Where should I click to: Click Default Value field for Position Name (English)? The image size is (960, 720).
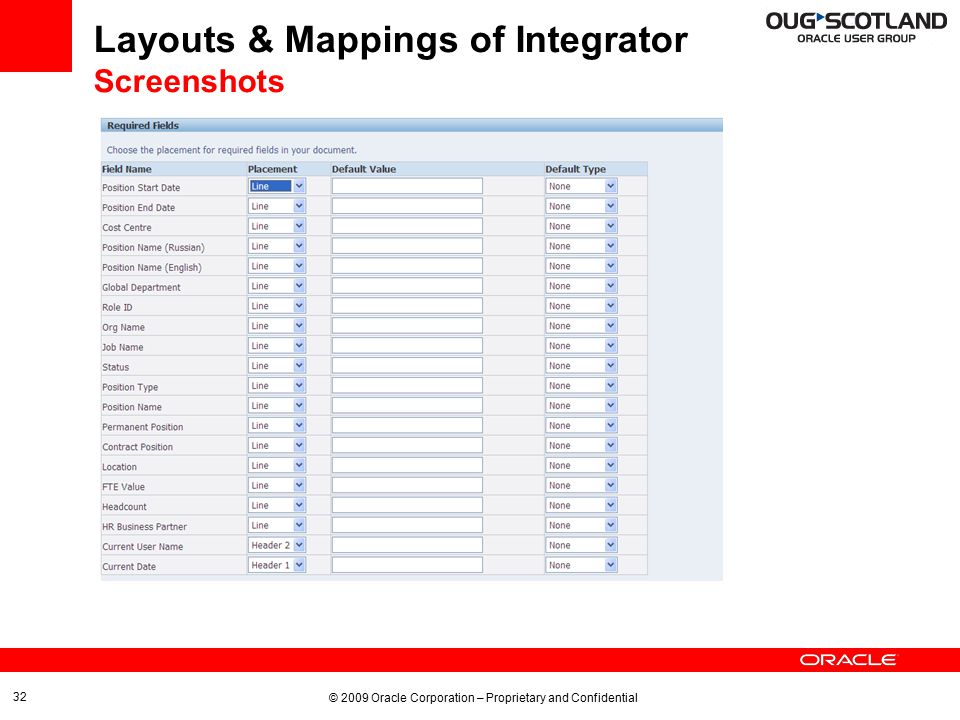407,266
